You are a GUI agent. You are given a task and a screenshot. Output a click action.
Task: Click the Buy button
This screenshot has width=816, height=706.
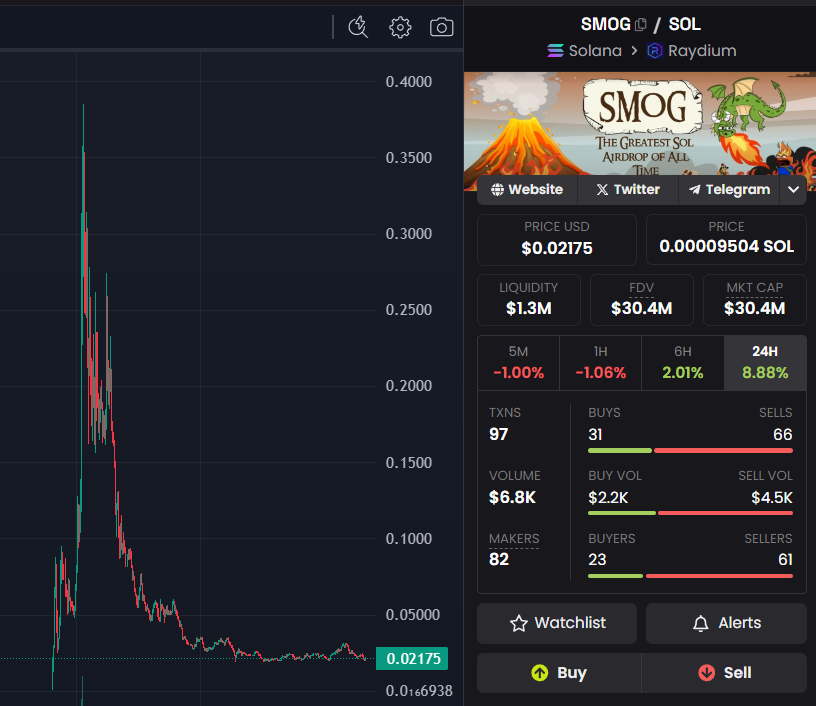pos(559,673)
